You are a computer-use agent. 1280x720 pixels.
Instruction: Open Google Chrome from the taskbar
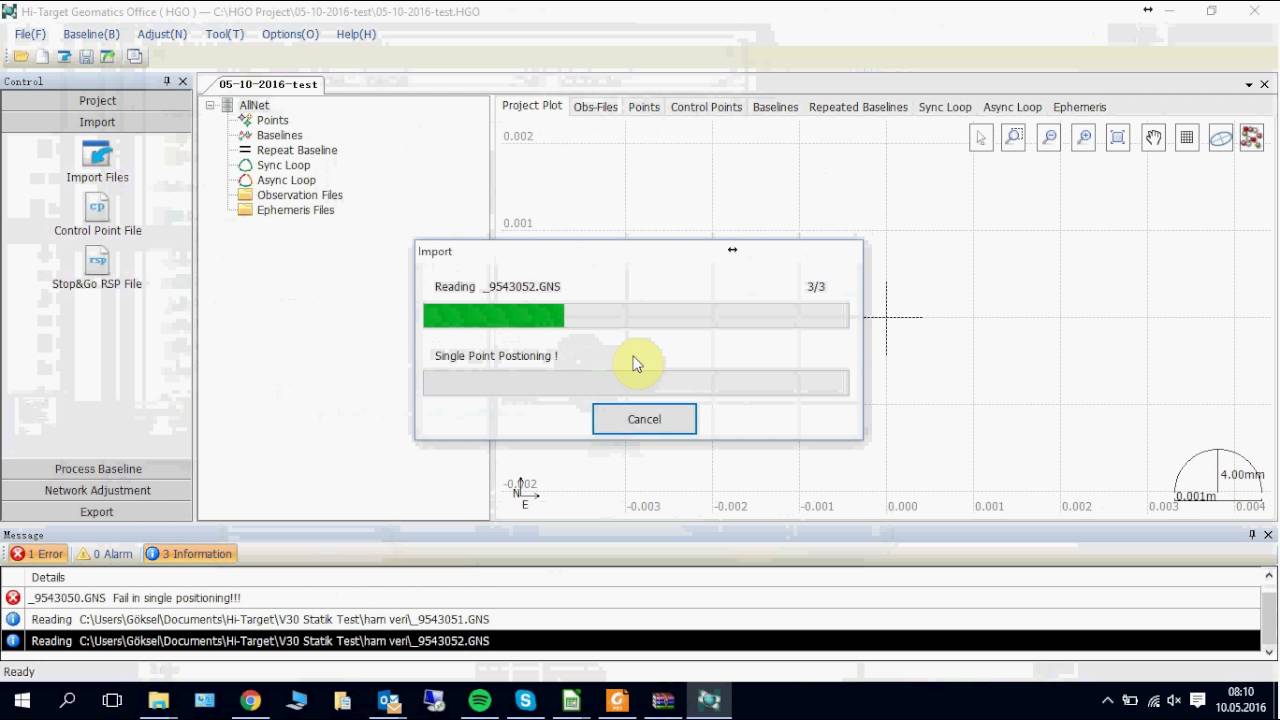tap(250, 700)
